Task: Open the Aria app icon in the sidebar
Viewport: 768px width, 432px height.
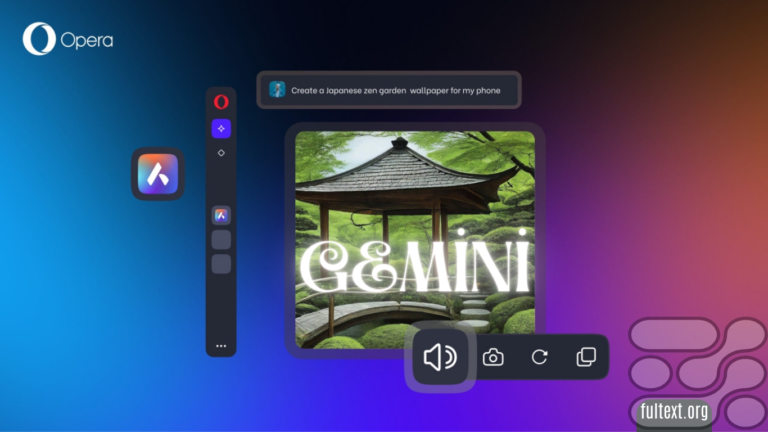Action: click(221, 215)
